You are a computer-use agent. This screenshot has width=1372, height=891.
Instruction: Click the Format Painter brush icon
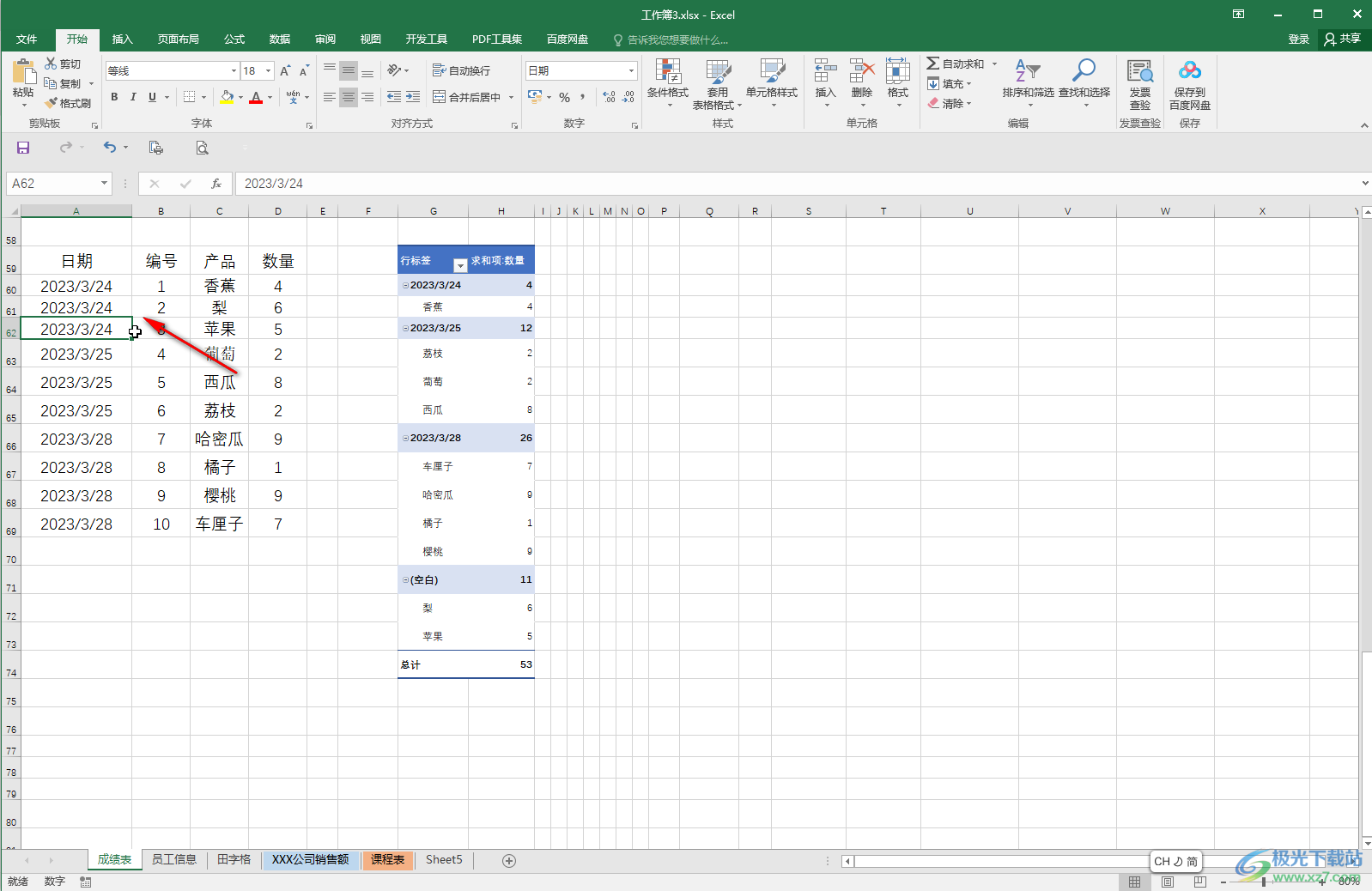tap(51, 103)
